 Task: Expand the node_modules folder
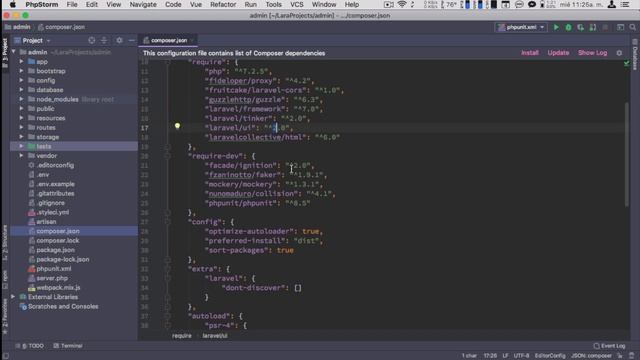pos(21,99)
